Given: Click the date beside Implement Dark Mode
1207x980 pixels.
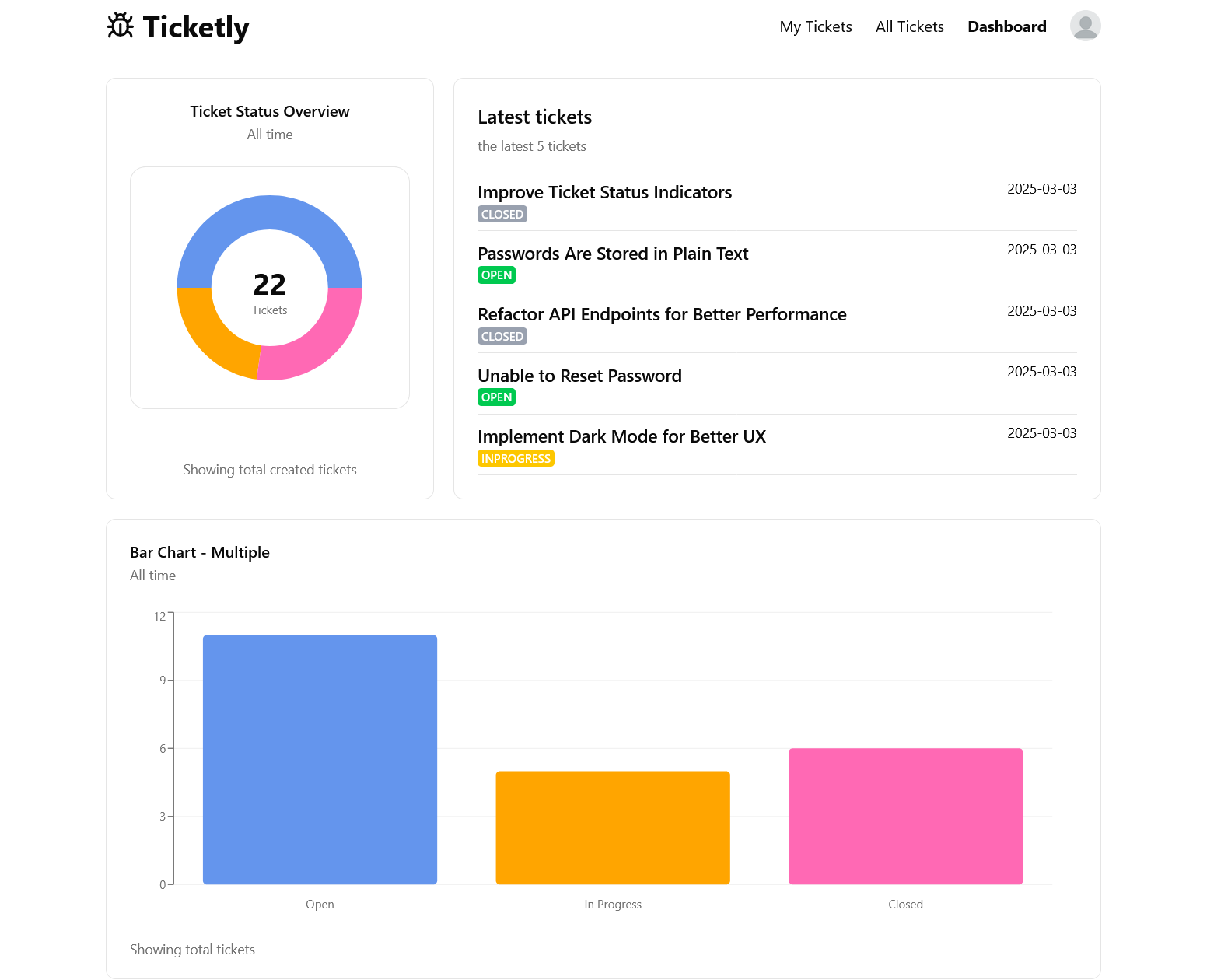Looking at the screenshot, I should [x=1041, y=433].
